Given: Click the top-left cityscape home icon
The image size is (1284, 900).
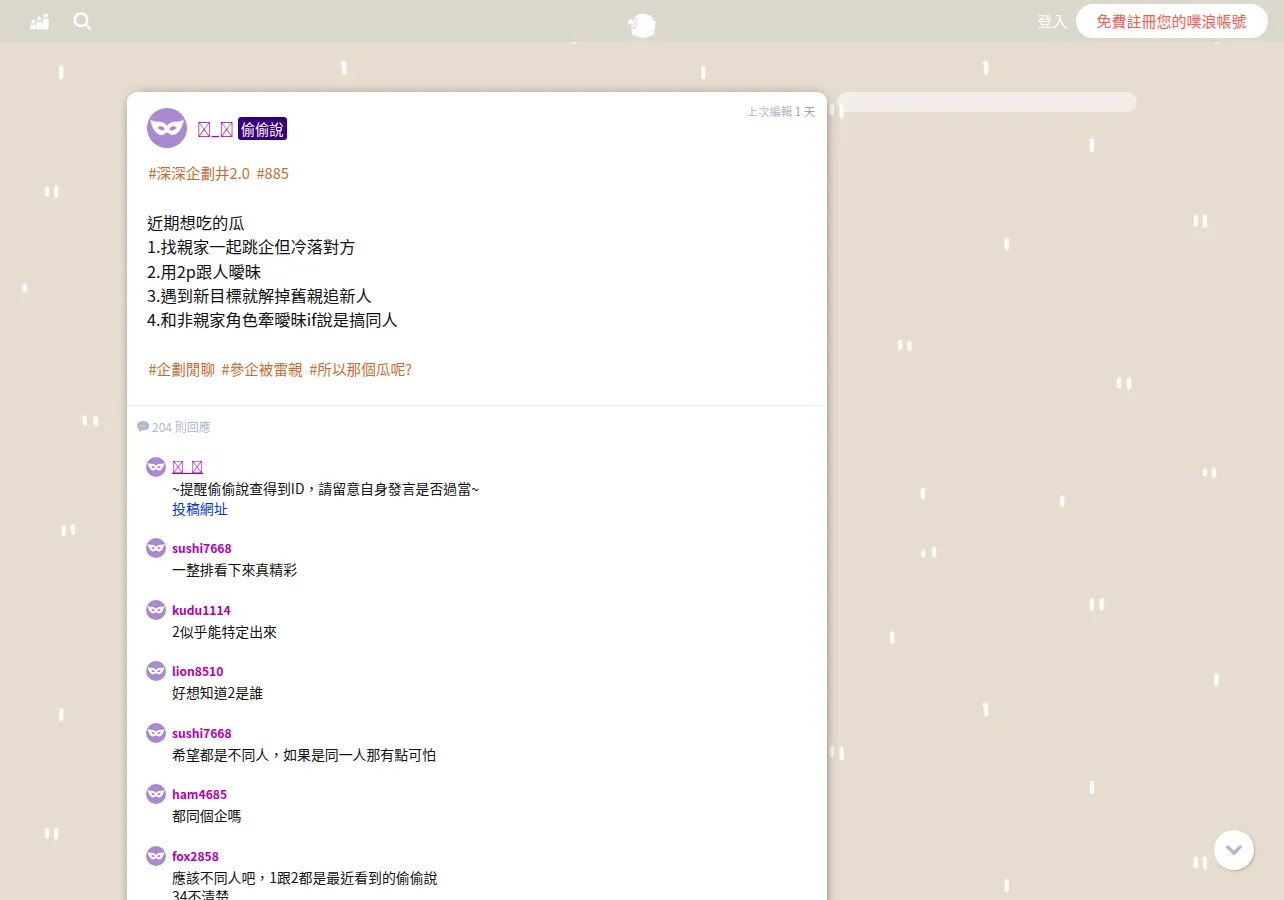Looking at the screenshot, I should [40, 21].
